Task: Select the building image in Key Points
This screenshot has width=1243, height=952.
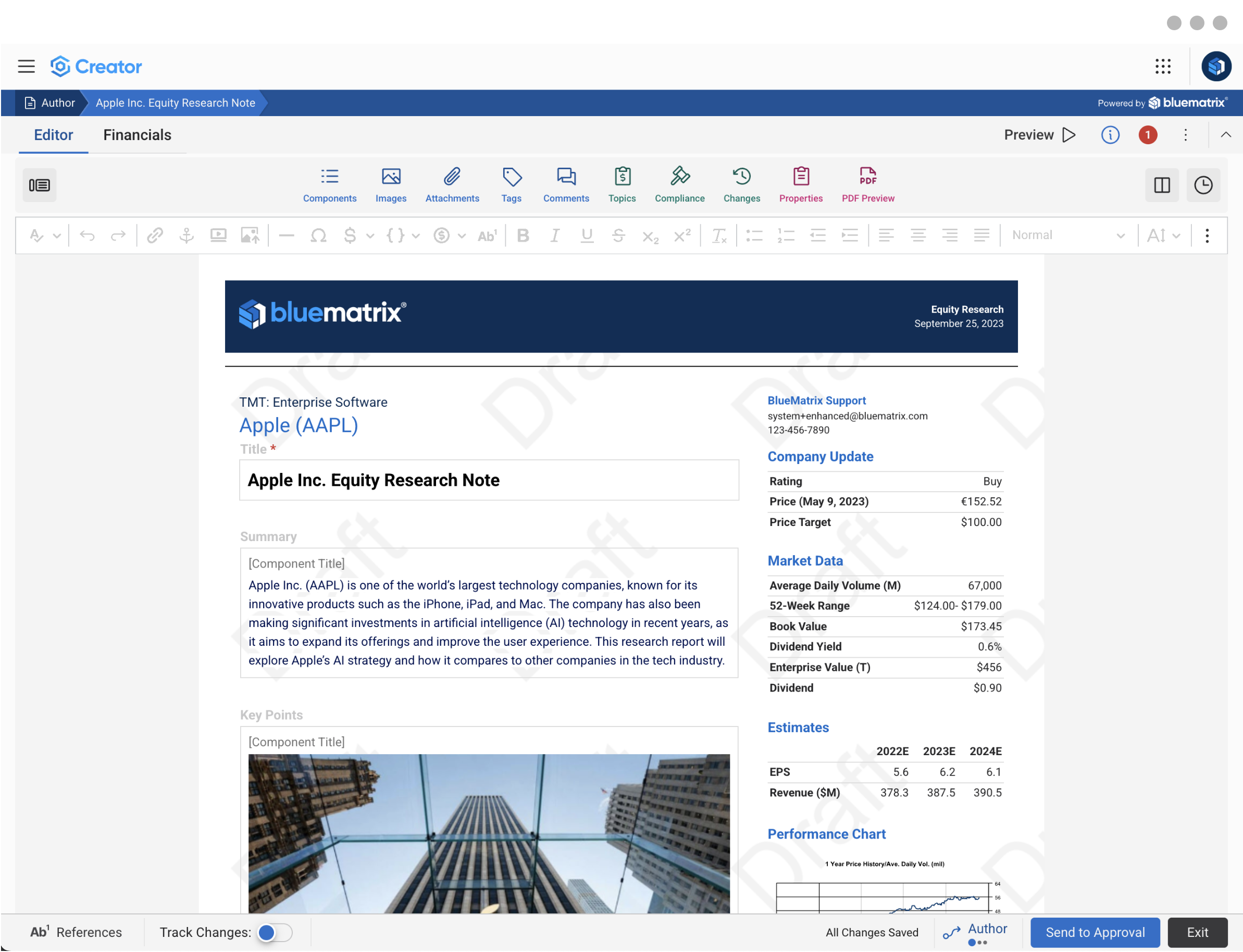Action: point(489,833)
